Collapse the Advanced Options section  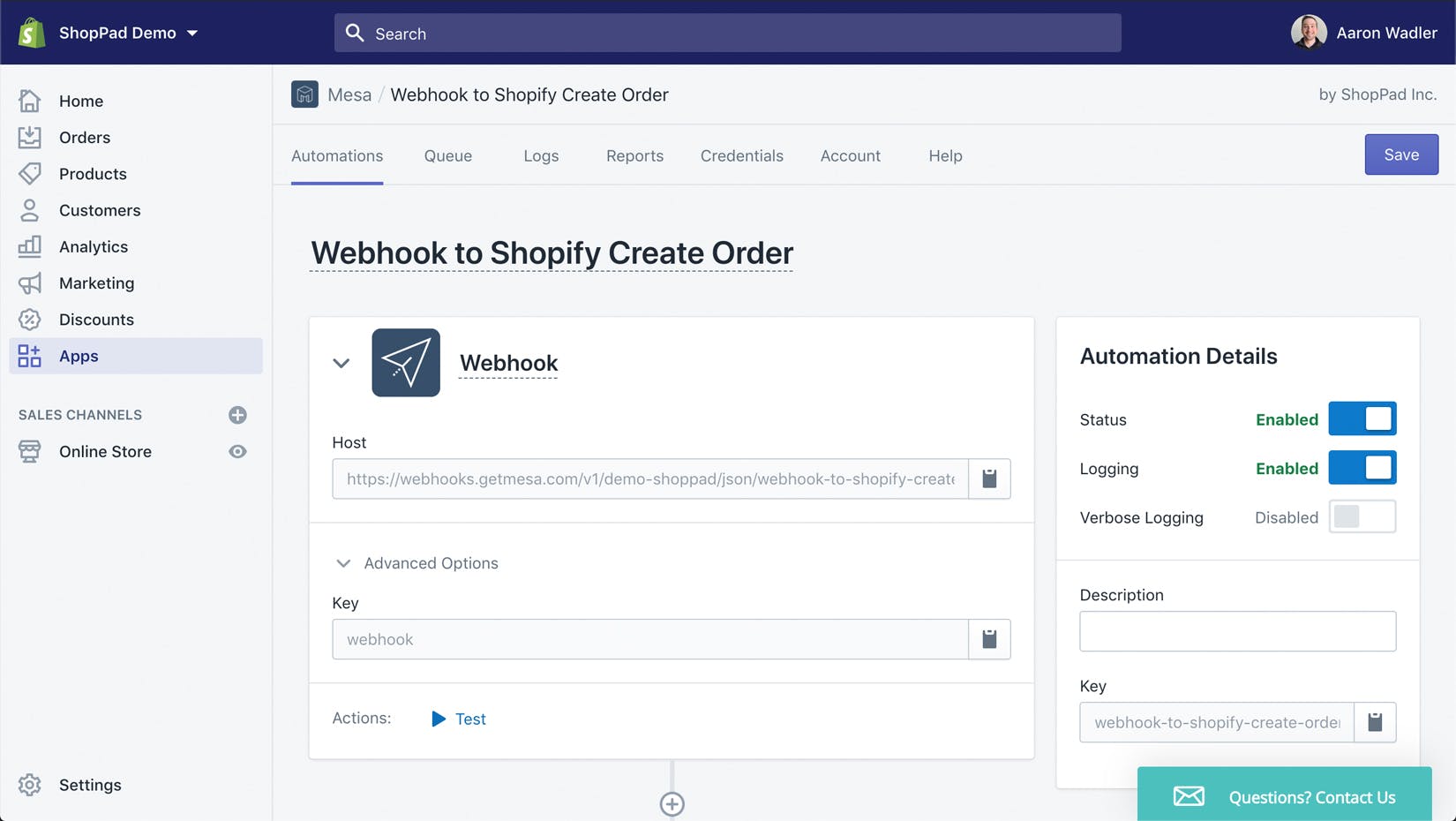[417, 563]
